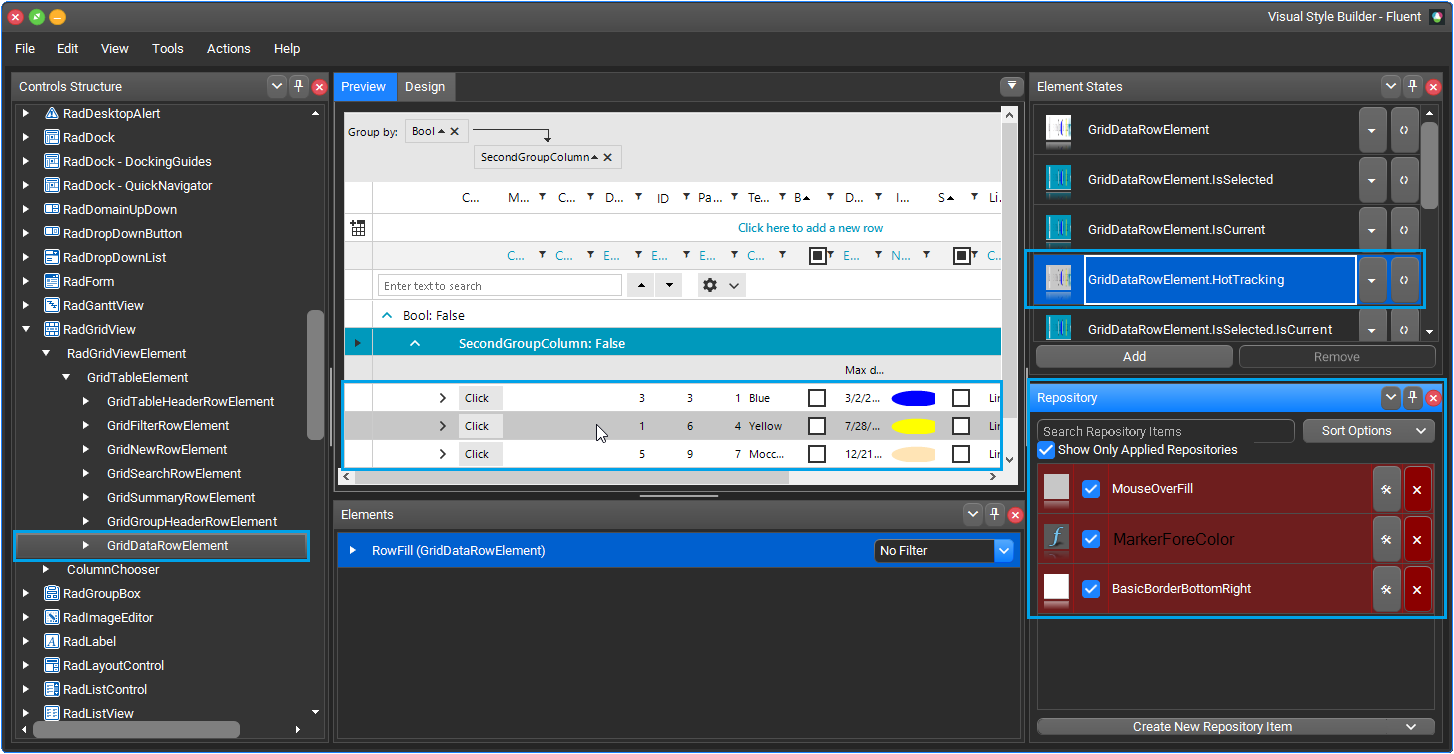Check the first checkbox in Blue row

(x=817, y=398)
